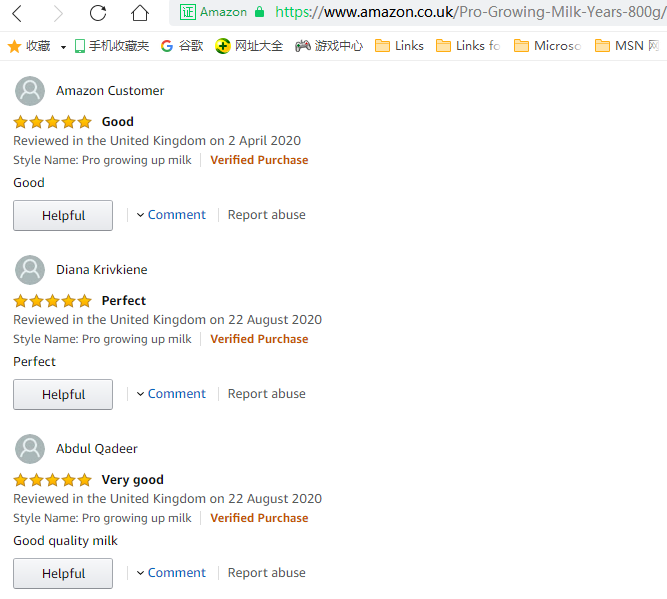Reload the page with refresh icon
Screen dimensions: 667x599
coord(98,13)
